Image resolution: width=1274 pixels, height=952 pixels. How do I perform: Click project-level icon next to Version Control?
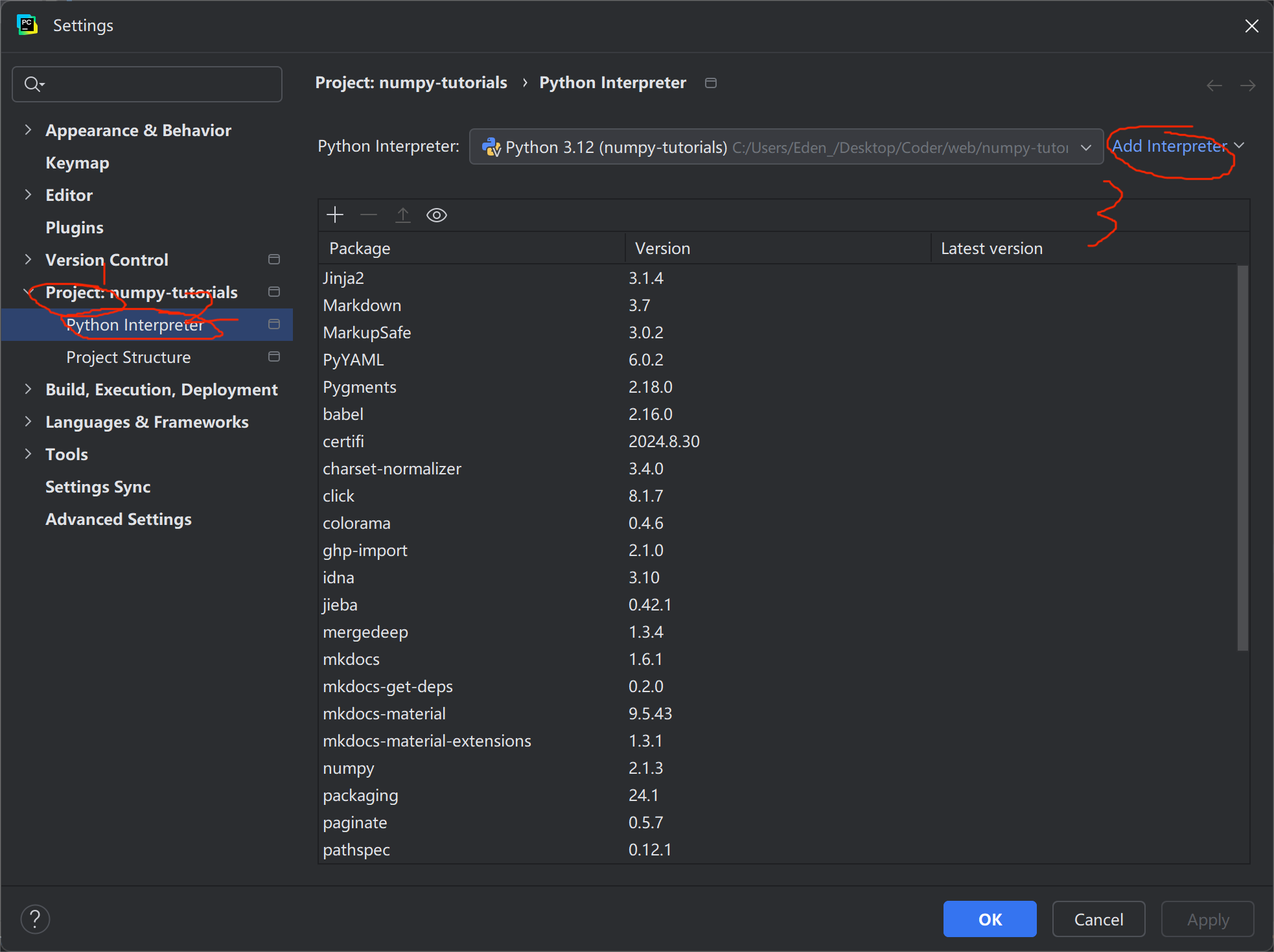coord(274,259)
